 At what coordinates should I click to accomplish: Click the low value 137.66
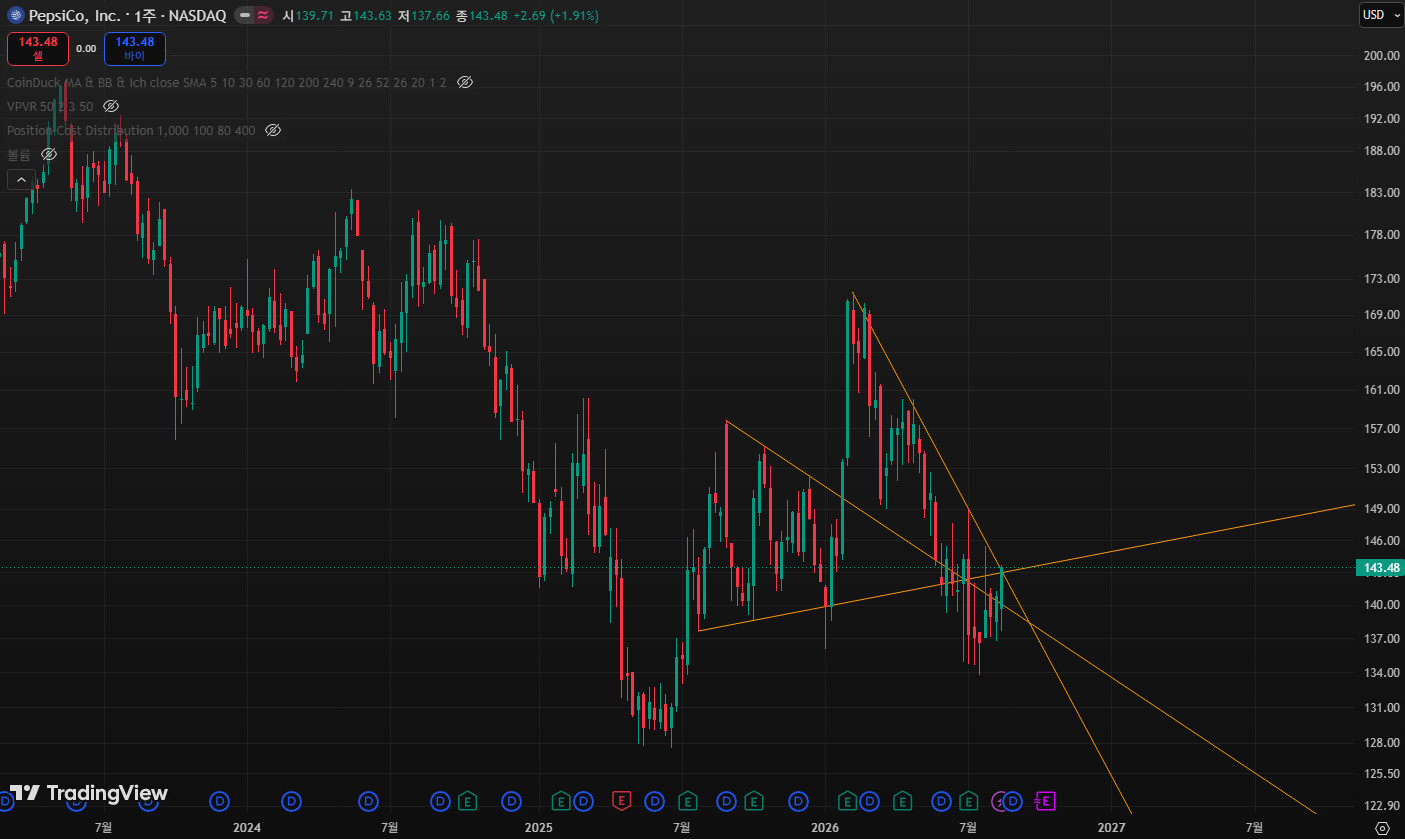pos(428,15)
